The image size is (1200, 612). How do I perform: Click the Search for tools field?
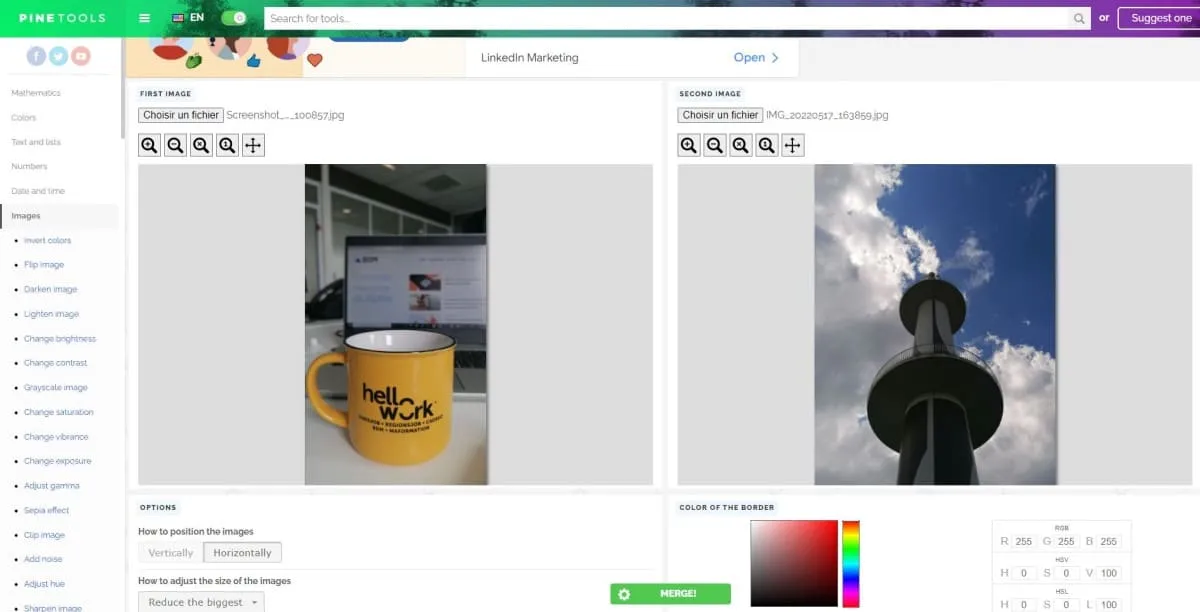(667, 18)
